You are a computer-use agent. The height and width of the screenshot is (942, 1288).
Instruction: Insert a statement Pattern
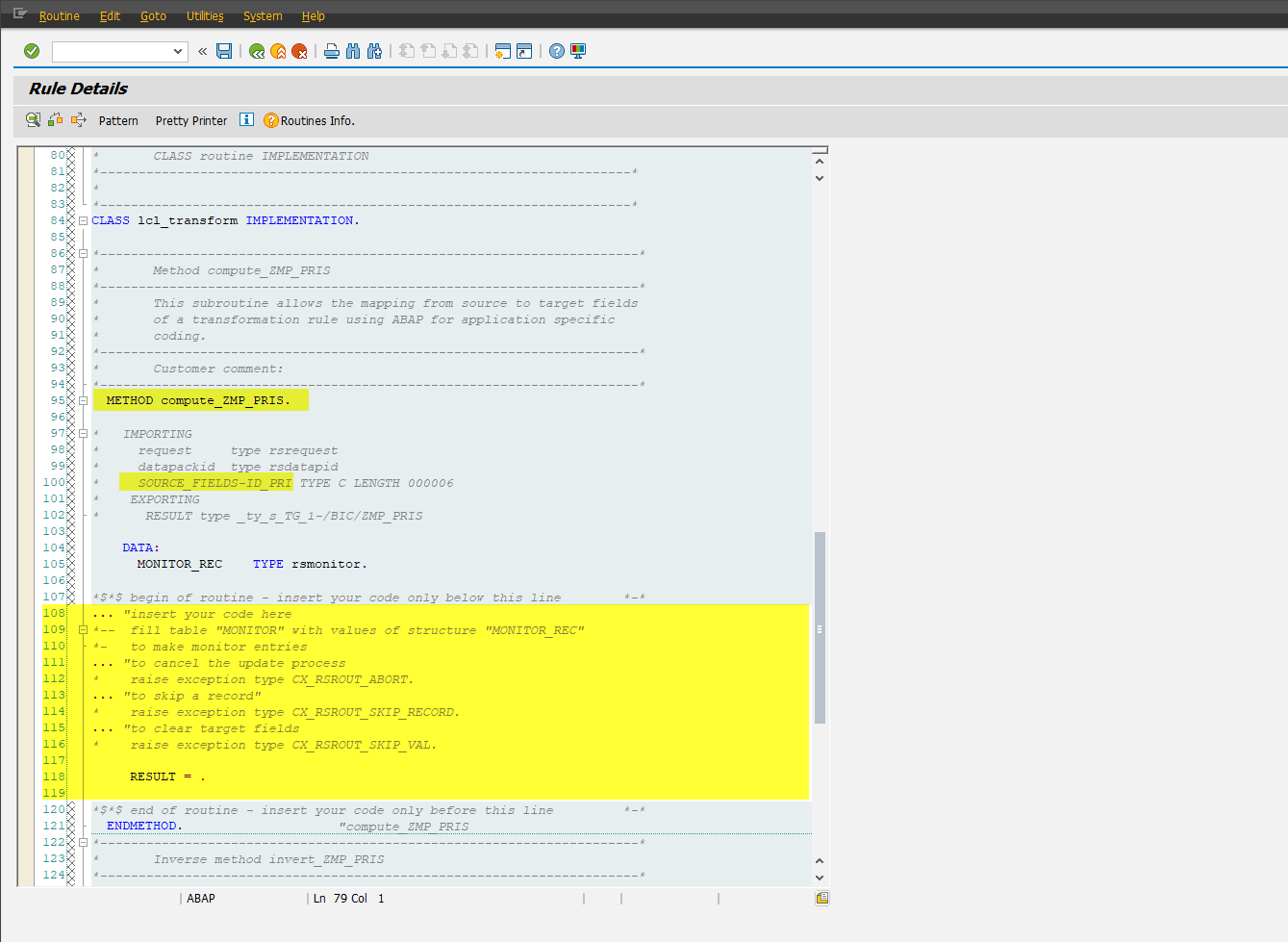[x=118, y=120]
